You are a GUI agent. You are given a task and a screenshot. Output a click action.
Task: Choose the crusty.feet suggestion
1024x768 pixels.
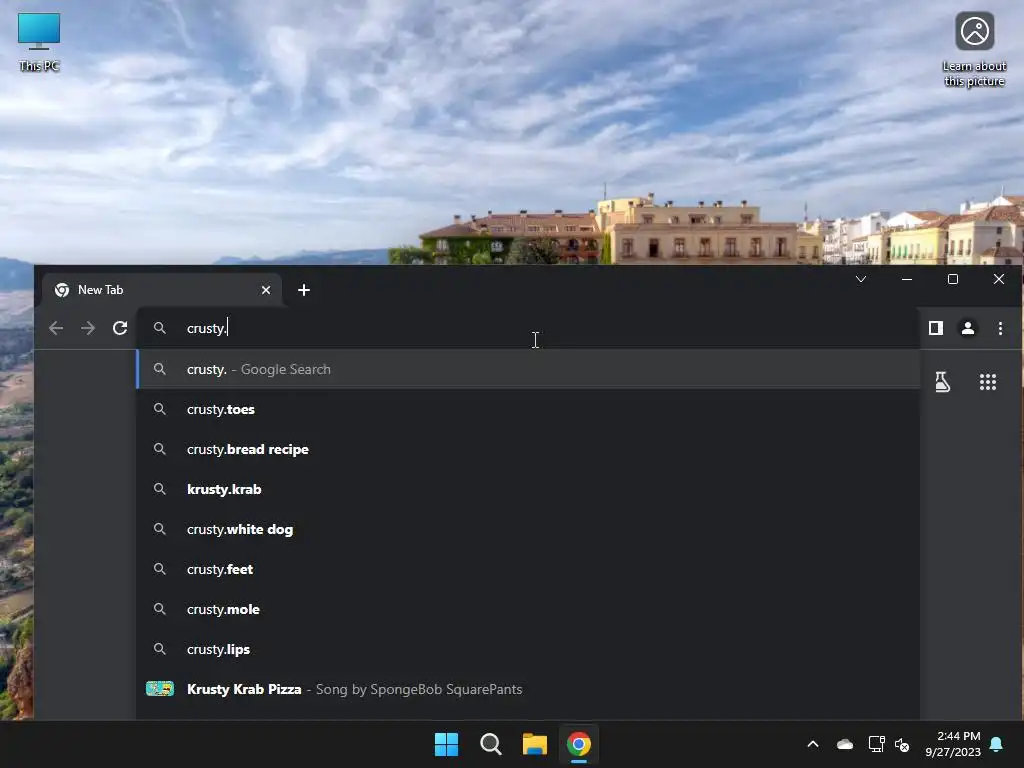[x=528, y=569]
